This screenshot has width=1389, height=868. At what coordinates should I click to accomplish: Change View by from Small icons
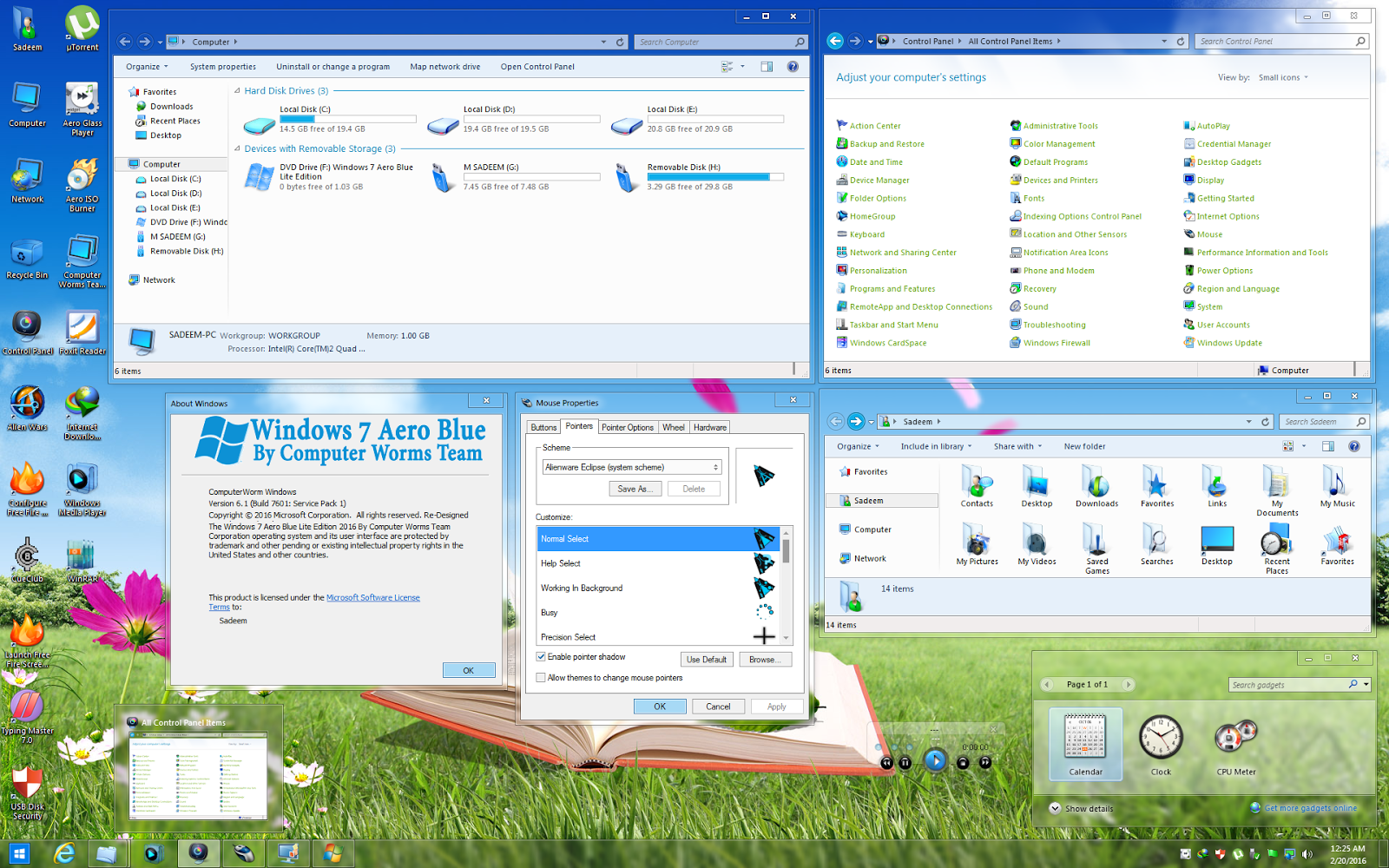1283,77
